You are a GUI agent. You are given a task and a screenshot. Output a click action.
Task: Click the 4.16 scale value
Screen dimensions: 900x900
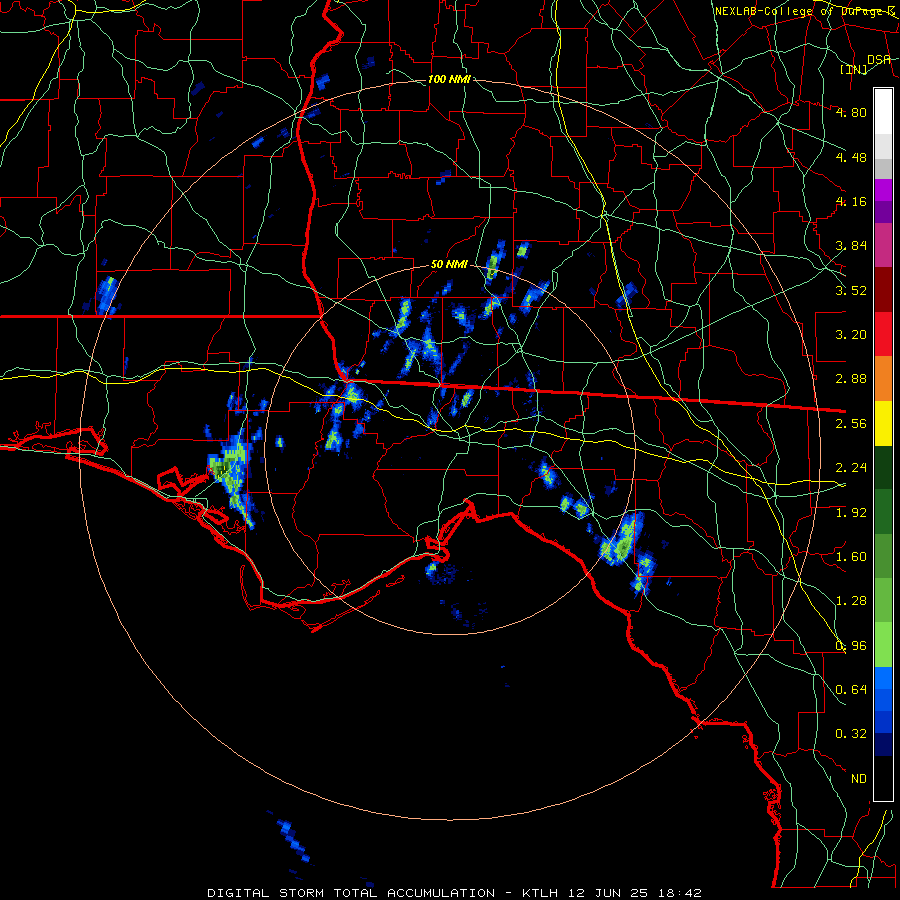(x=851, y=201)
